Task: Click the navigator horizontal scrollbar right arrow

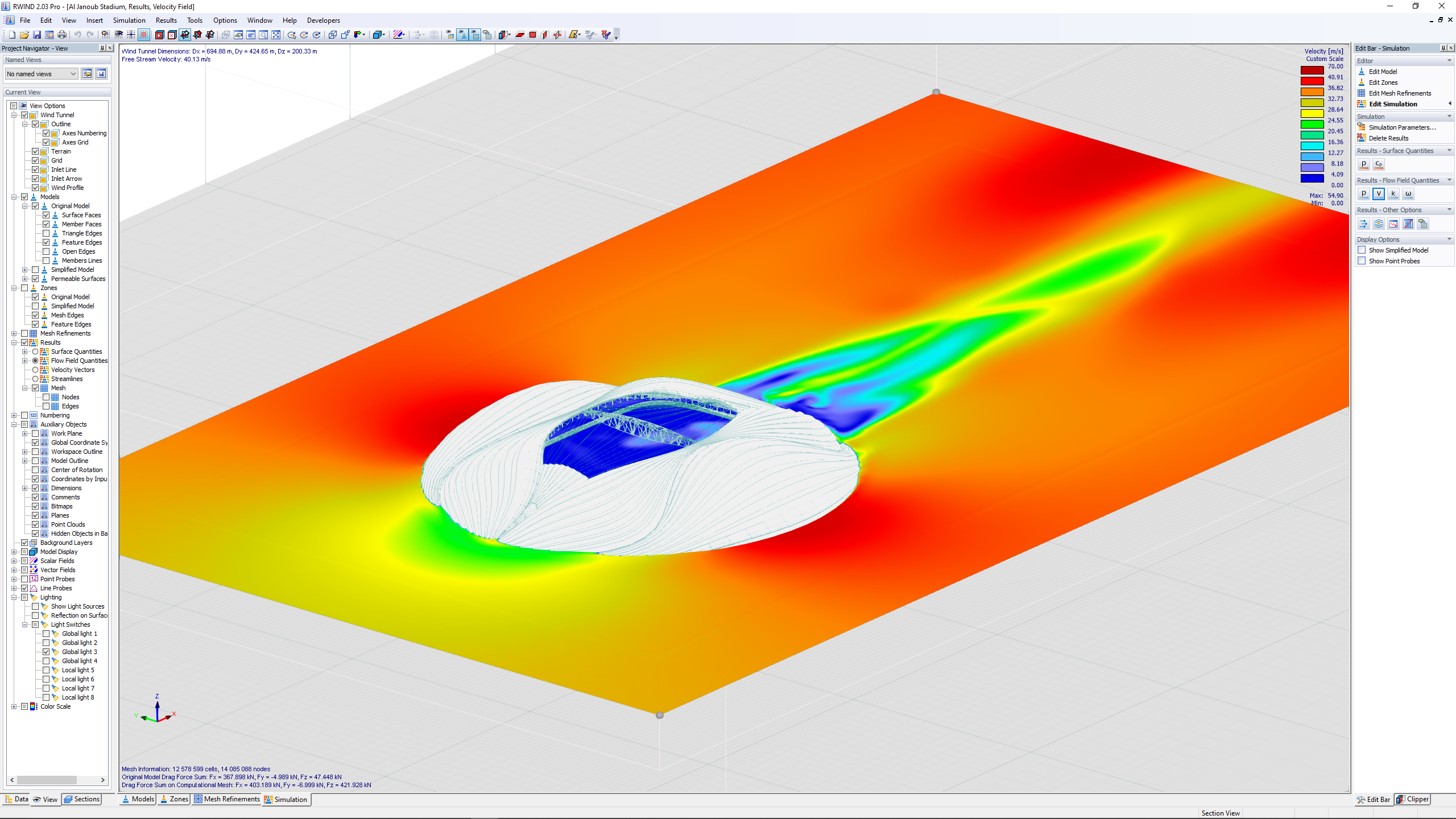Action: coord(103,780)
